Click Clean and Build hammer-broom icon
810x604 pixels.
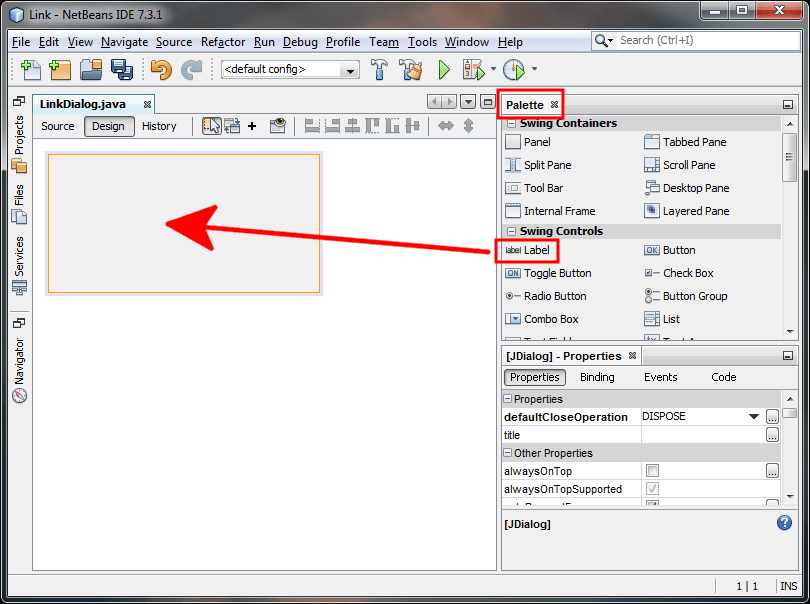click(x=411, y=69)
